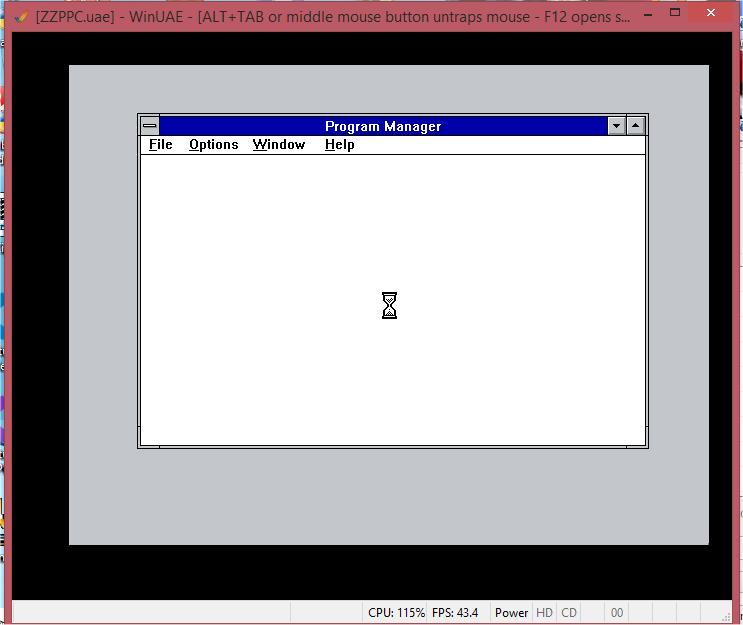The image size is (743, 625).
Task: Click the CPU: 115% status readout
Action: pos(396,613)
